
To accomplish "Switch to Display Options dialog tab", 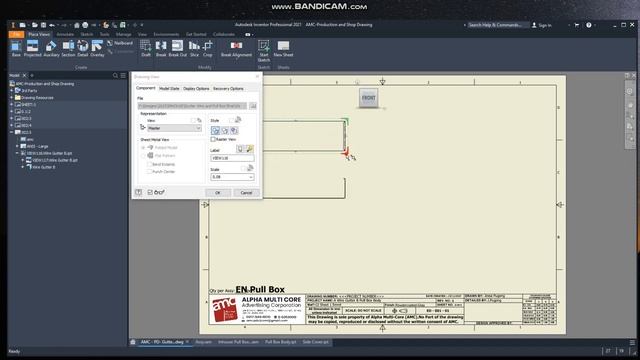I will click(196, 89).
